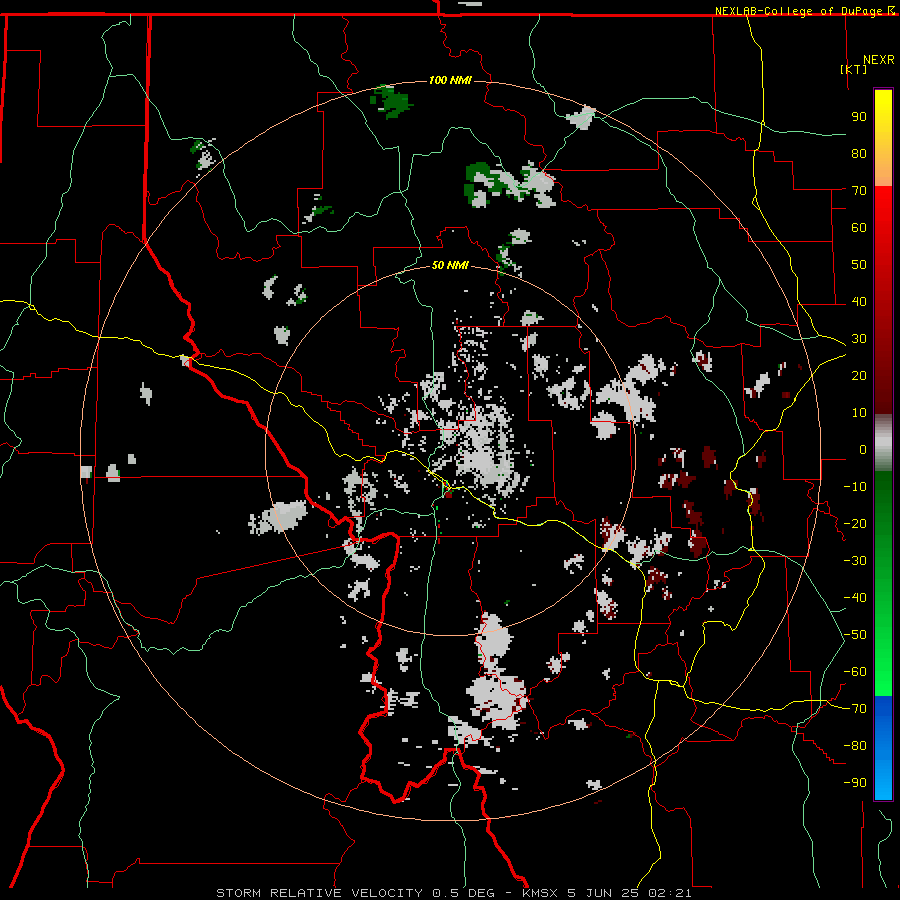Click the positive 10 scale value
The width and height of the screenshot is (900, 900).
point(859,413)
